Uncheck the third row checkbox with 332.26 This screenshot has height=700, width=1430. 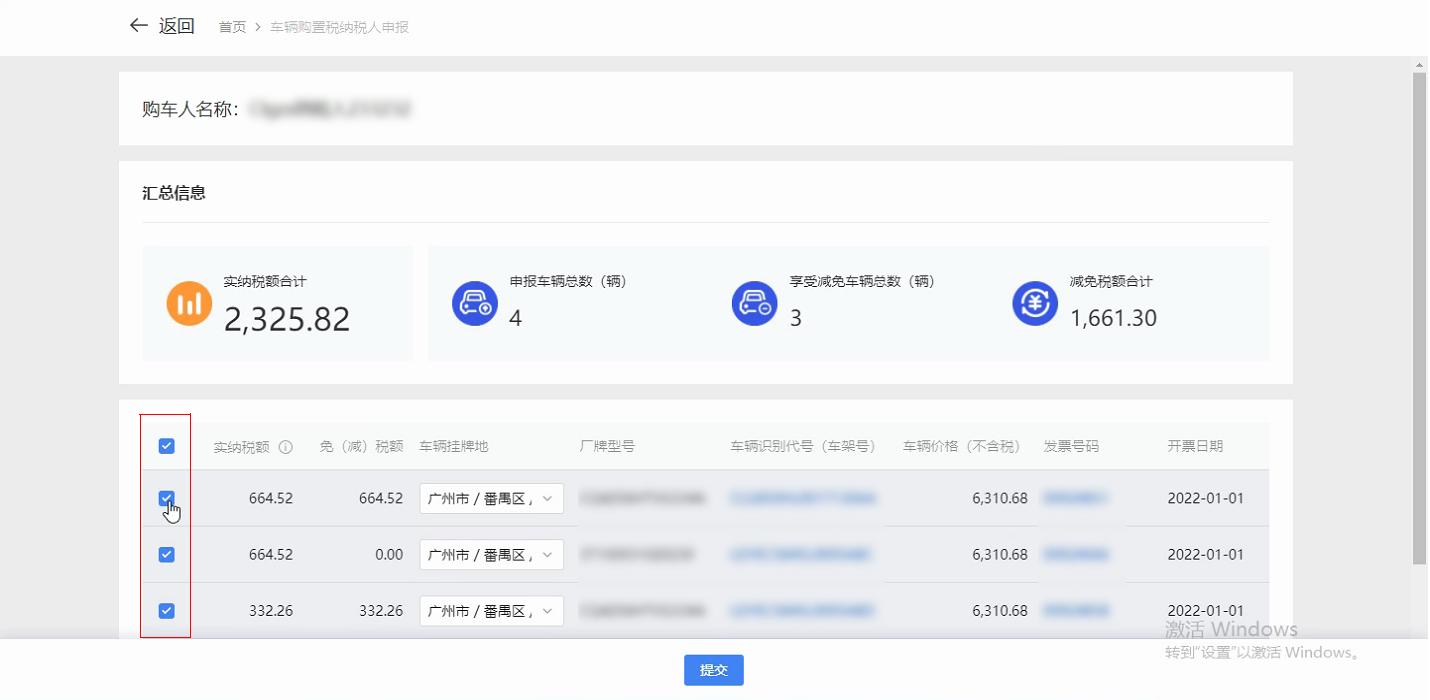(167, 610)
